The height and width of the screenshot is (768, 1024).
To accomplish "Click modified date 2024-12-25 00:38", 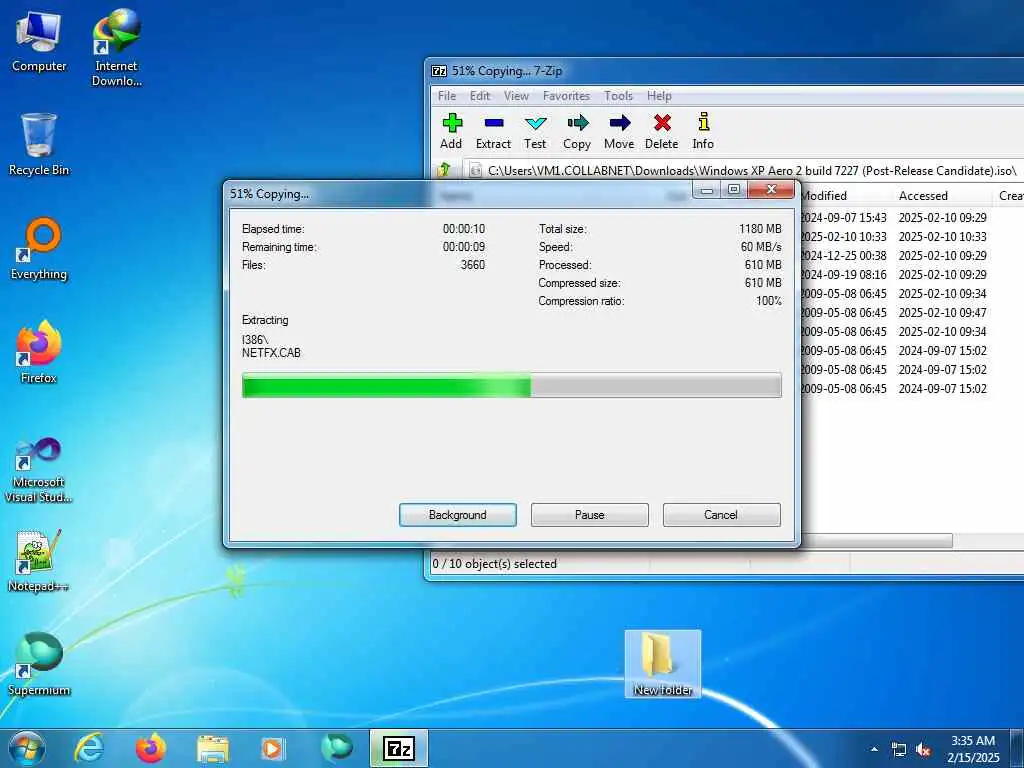I will [x=844, y=255].
